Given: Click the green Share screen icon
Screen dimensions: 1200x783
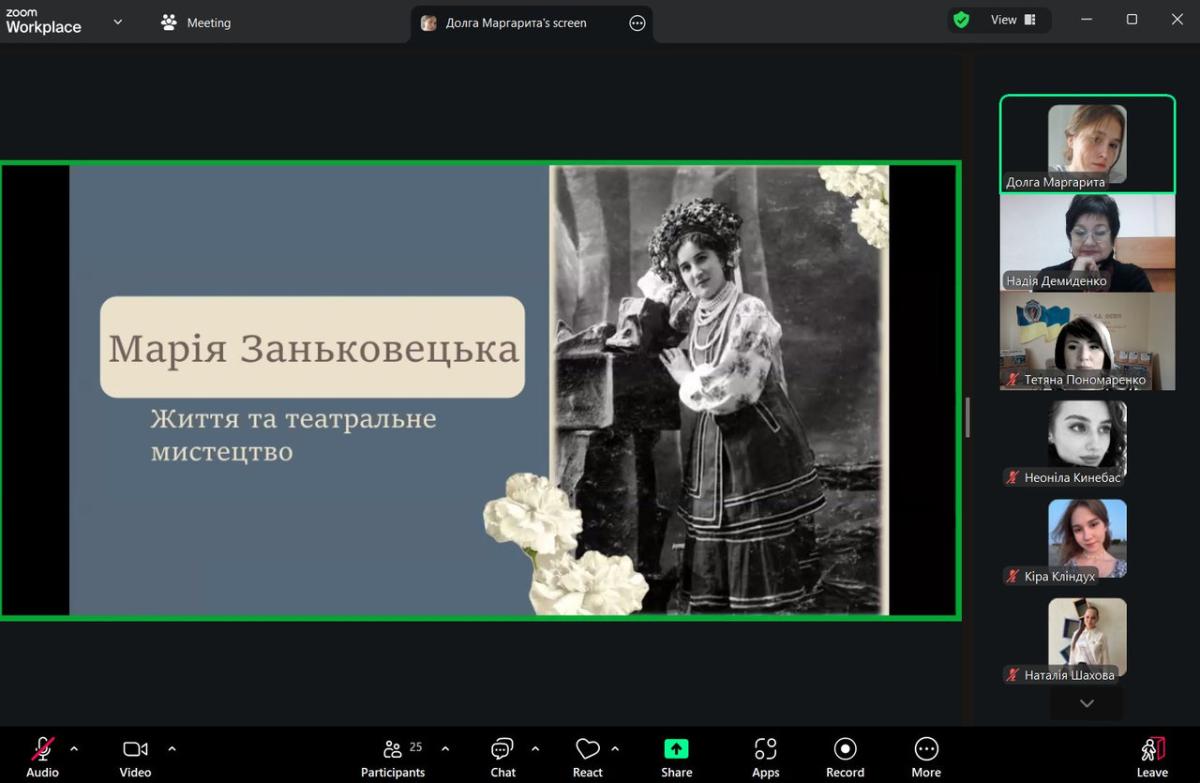Looking at the screenshot, I should pos(676,749).
